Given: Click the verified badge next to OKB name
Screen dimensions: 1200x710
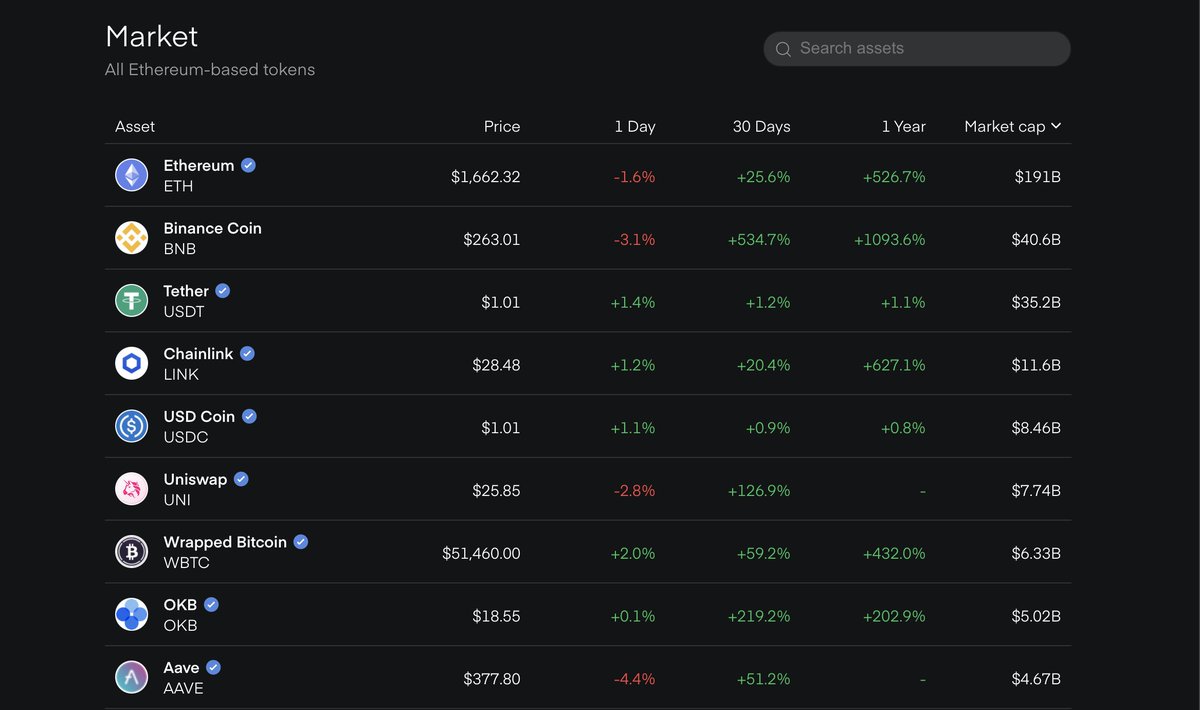Looking at the screenshot, I should click(x=211, y=605).
